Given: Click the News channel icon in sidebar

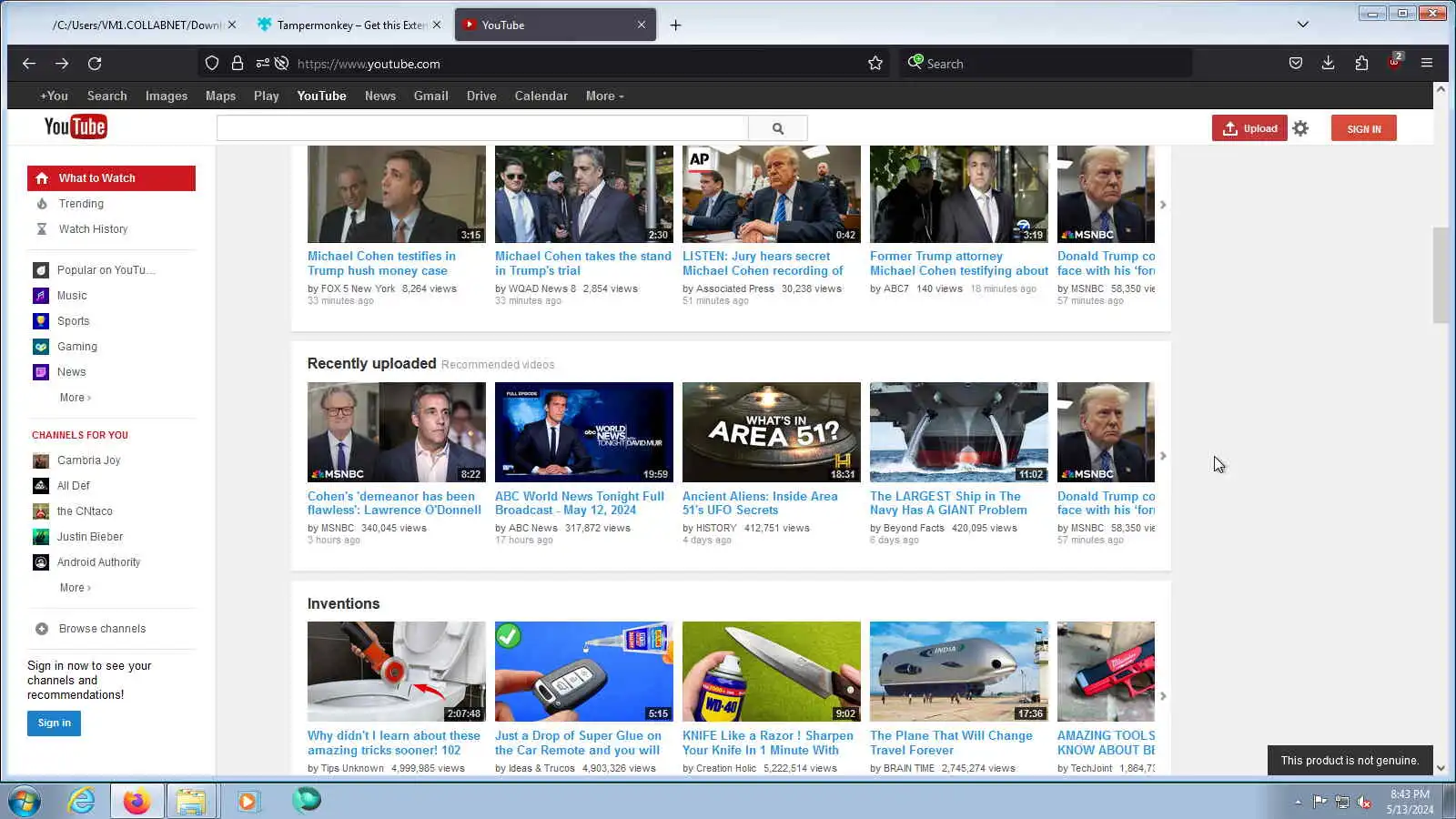Looking at the screenshot, I should [x=41, y=372].
